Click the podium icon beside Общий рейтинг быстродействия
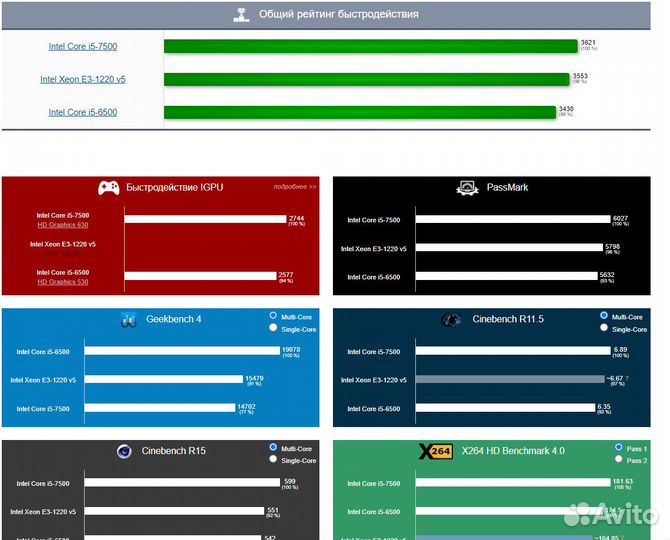 pos(240,15)
